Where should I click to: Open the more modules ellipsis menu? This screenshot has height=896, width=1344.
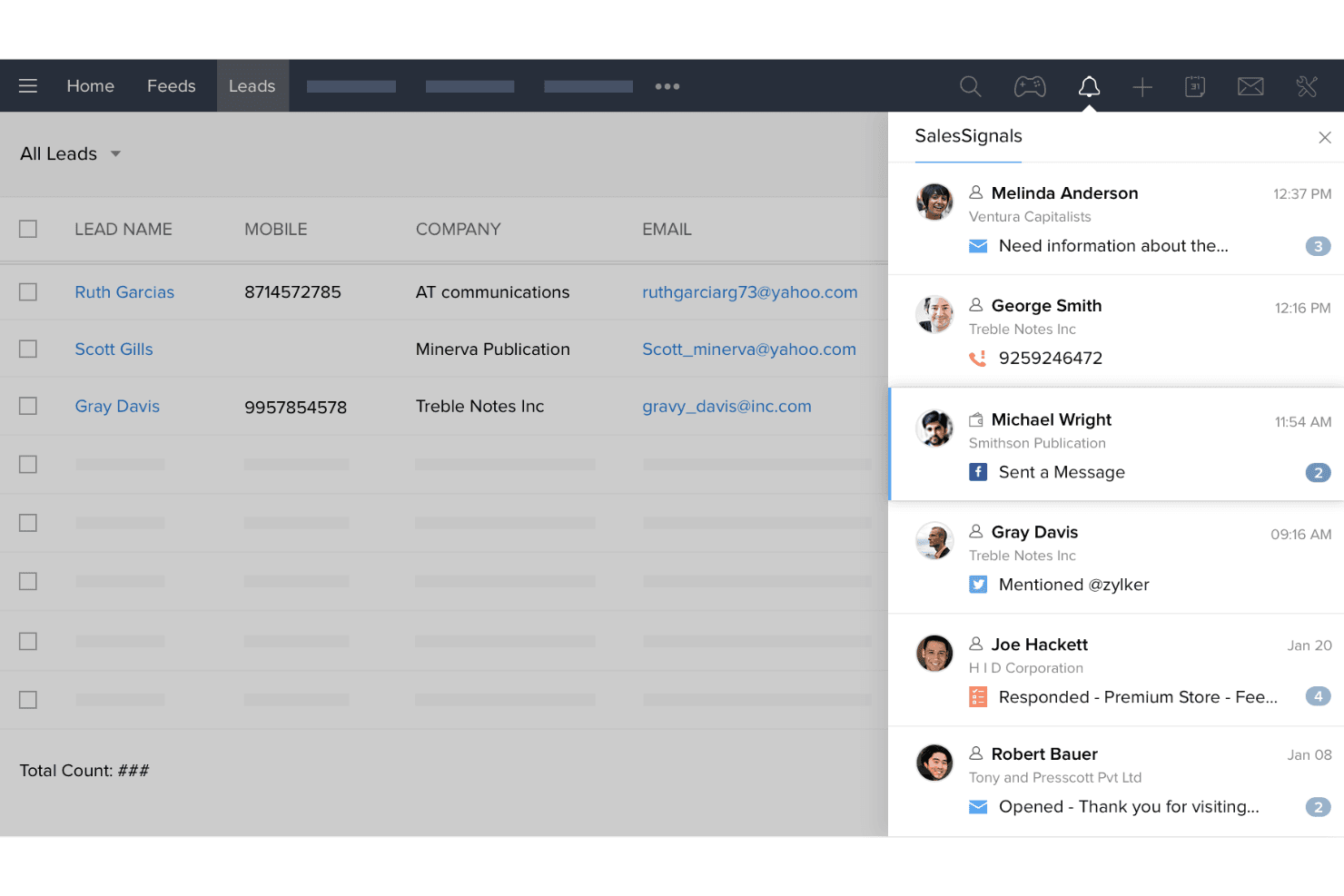pos(667,86)
